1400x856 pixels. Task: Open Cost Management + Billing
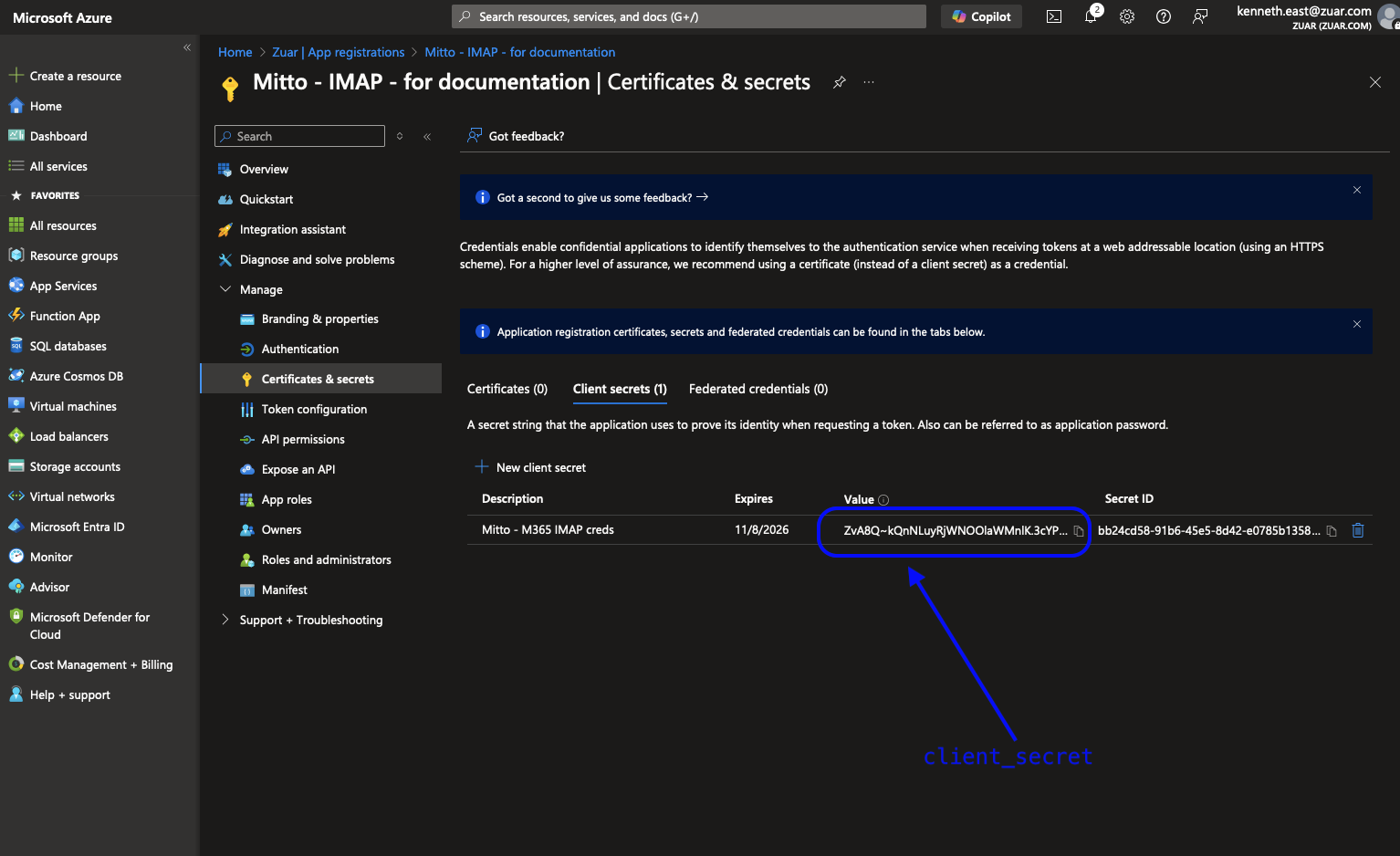pyautogui.click(x=101, y=664)
